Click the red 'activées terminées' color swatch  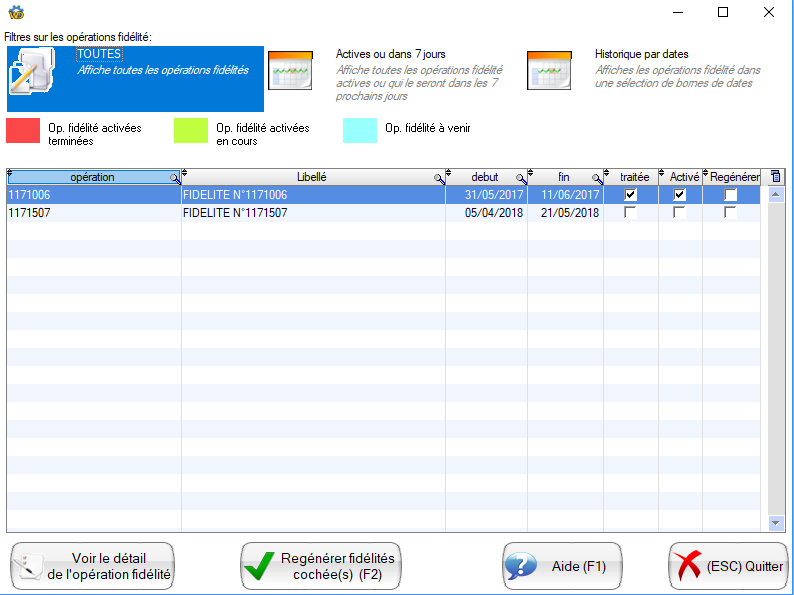[23, 131]
